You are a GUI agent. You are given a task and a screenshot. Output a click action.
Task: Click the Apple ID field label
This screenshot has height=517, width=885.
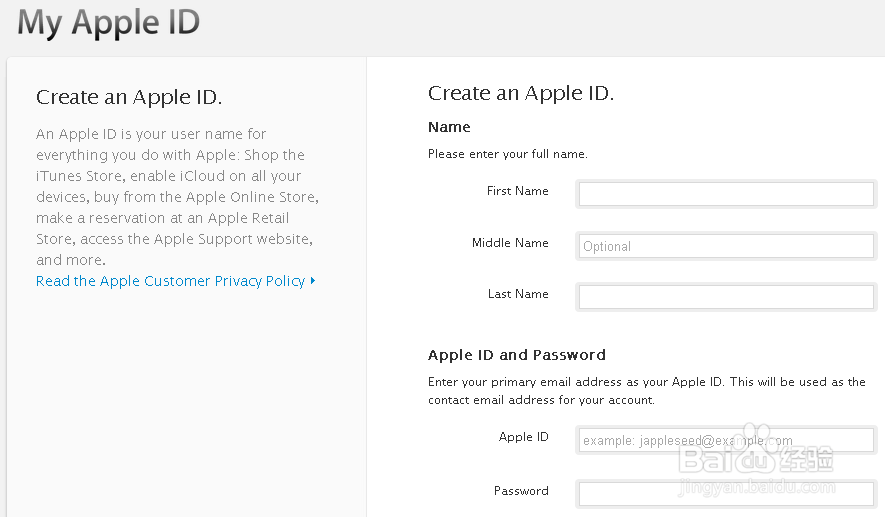click(x=523, y=437)
